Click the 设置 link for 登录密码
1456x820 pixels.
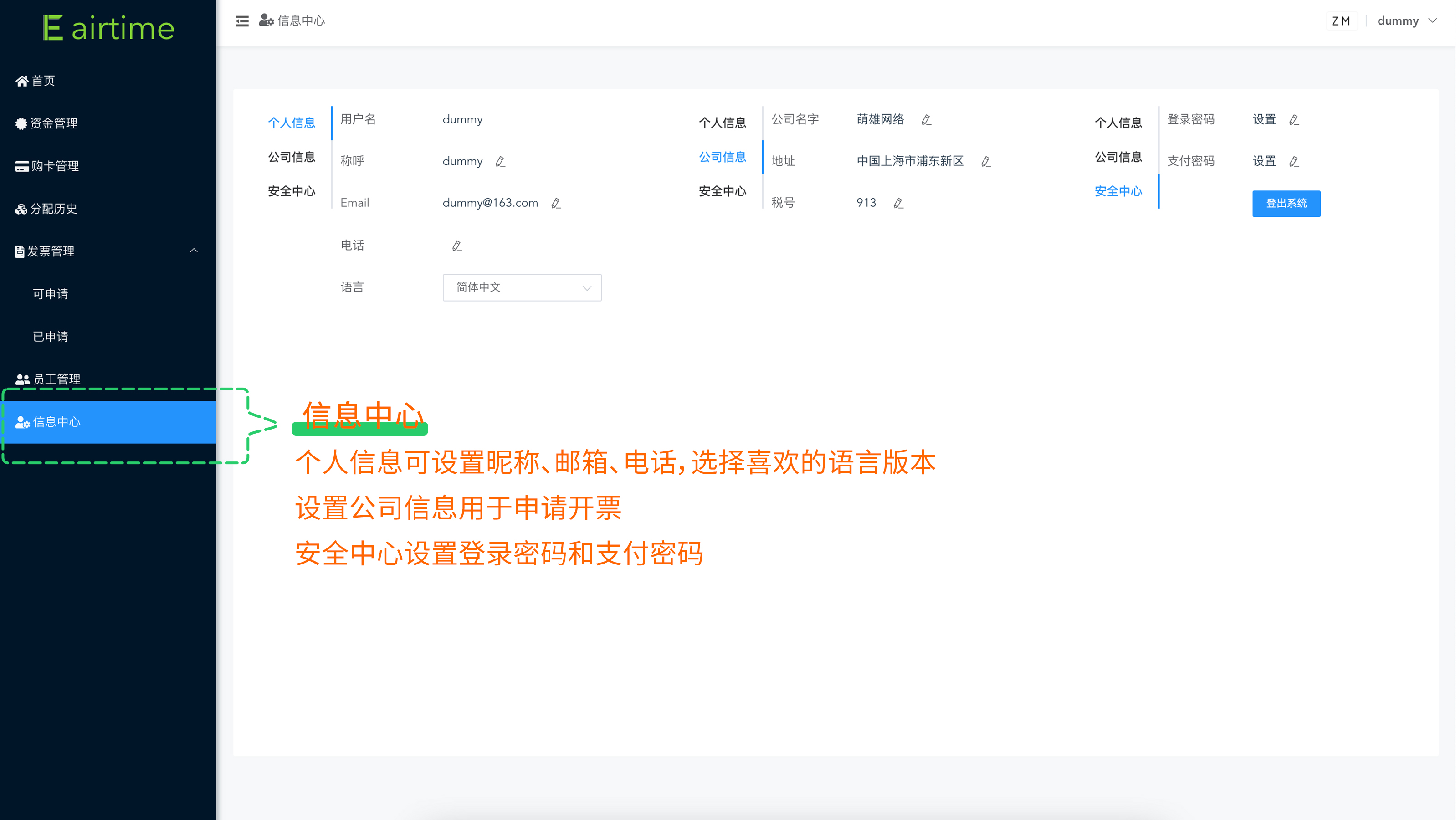point(1264,120)
